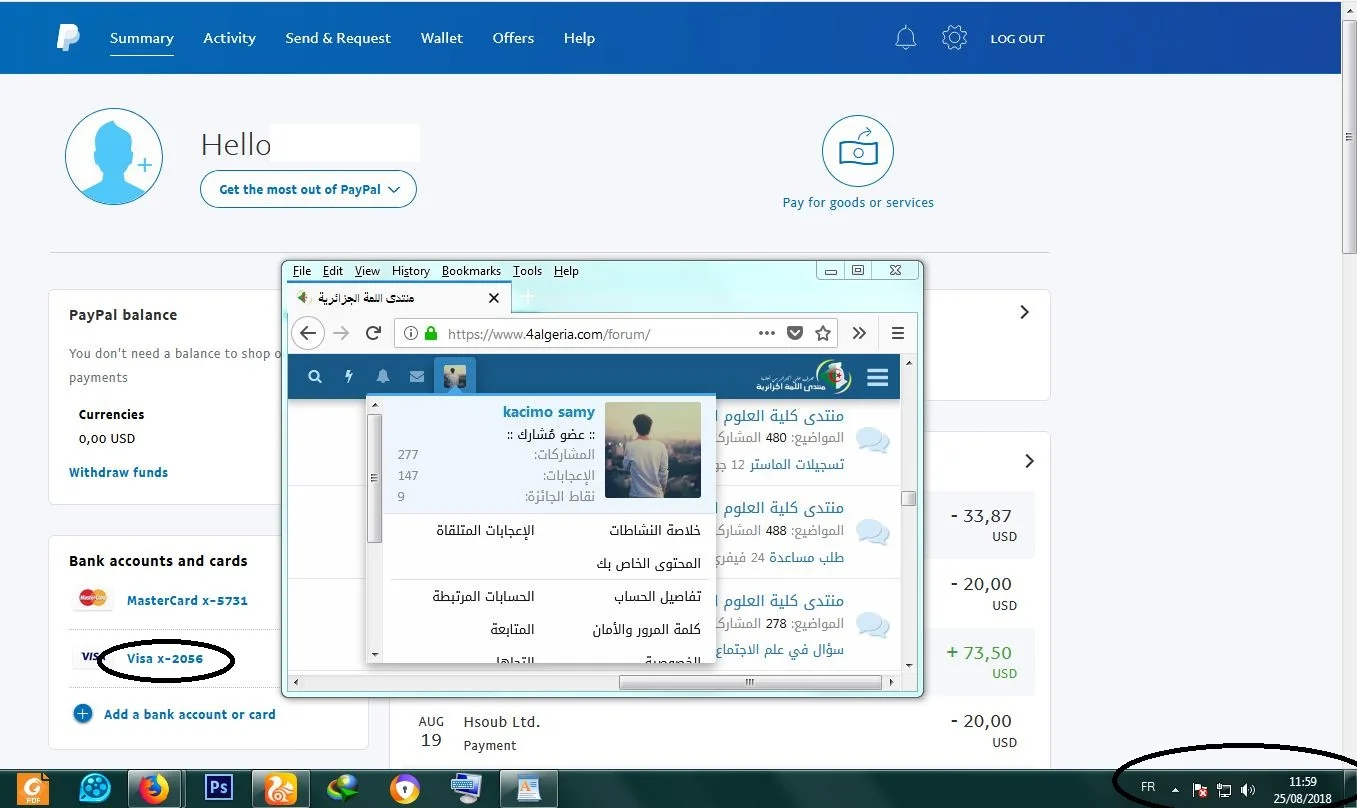This screenshot has width=1357, height=808.
Task: Open UC Browser from the taskbar
Action: [x=281, y=788]
